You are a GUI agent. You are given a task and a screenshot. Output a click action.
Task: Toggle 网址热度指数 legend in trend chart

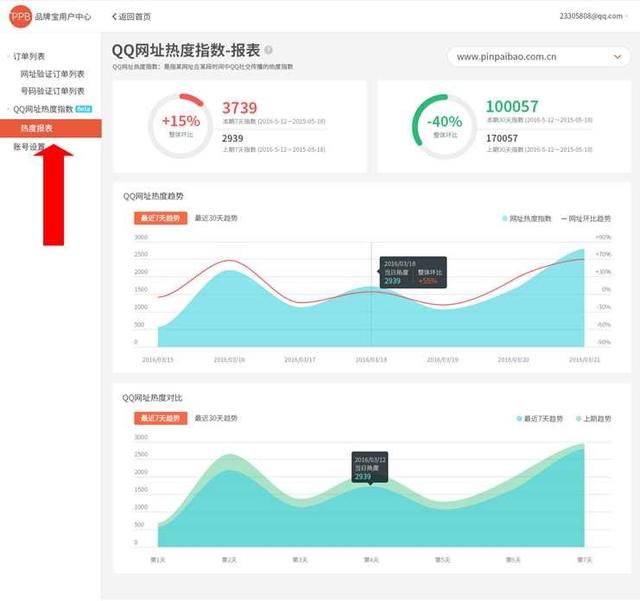[527, 219]
